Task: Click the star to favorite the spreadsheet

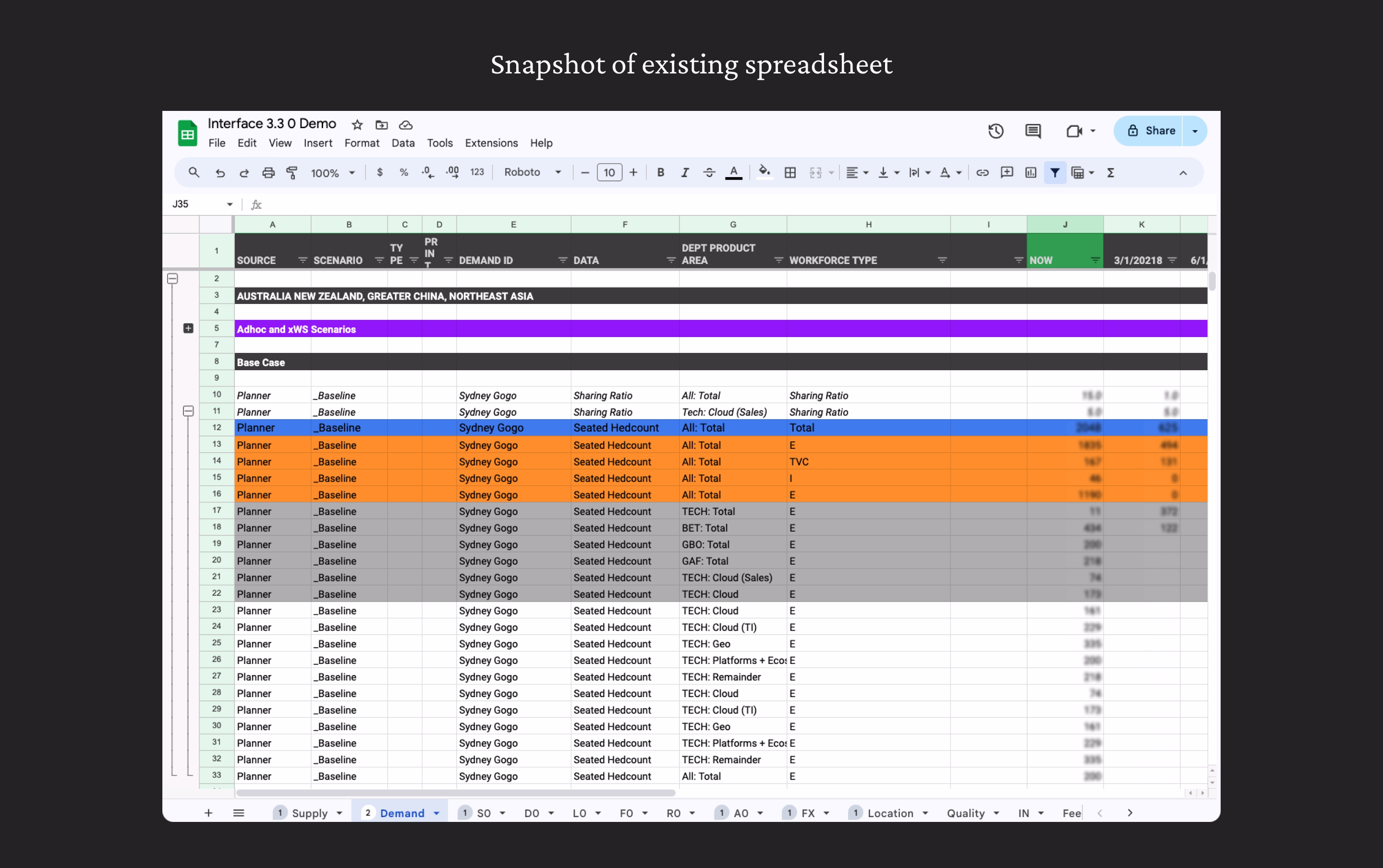Action: pos(357,124)
